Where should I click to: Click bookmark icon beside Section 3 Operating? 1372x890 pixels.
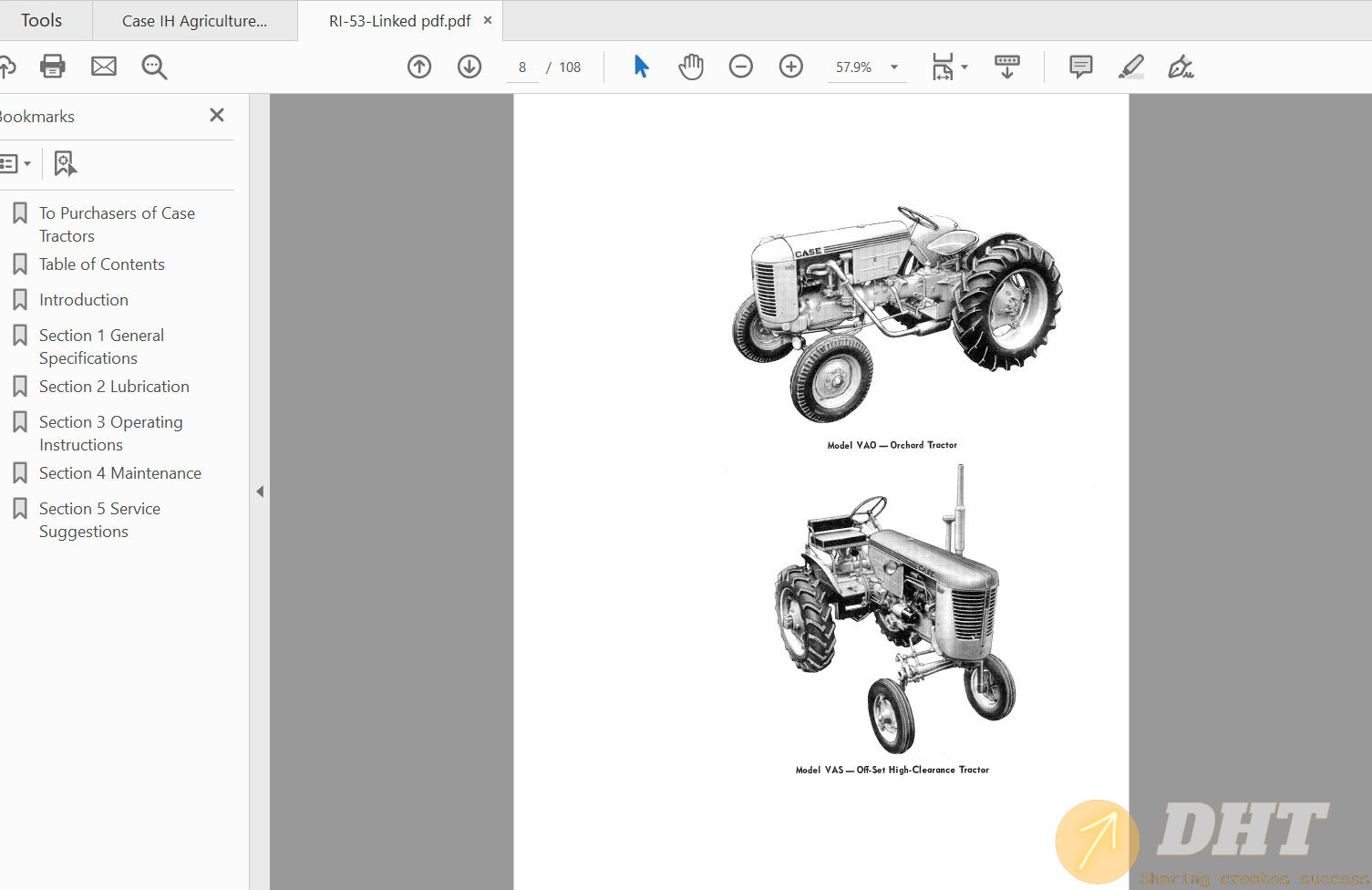pos(20,422)
